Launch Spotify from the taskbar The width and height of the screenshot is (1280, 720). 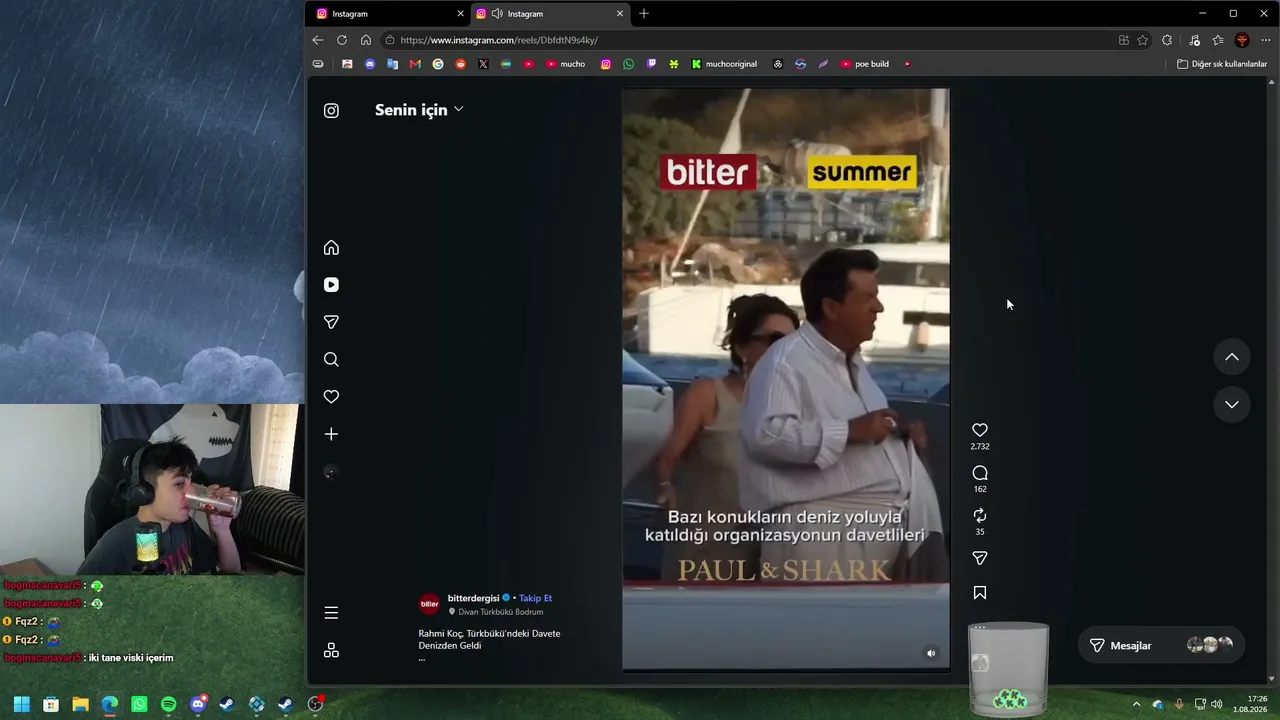tap(168, 704)
